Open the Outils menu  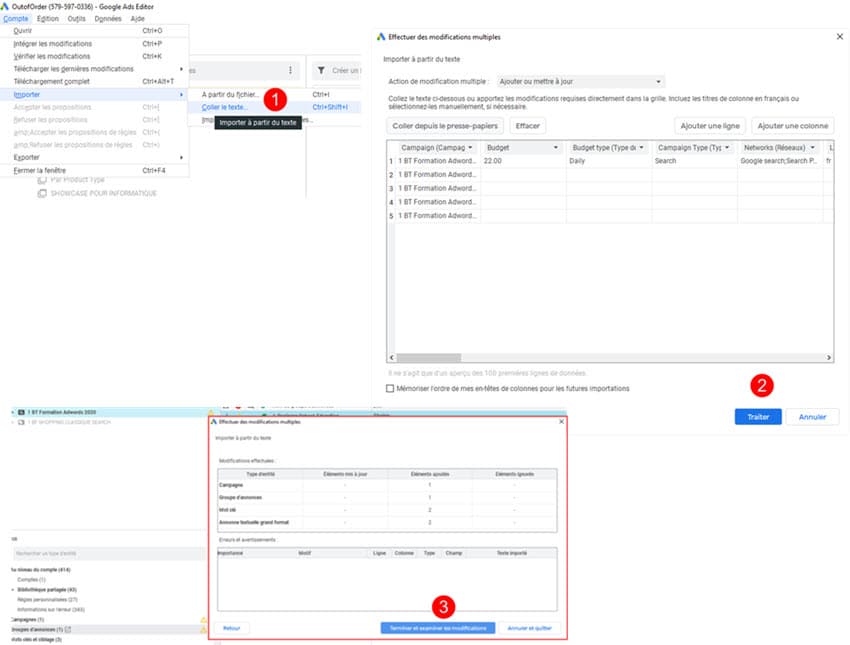coord(76,18)
